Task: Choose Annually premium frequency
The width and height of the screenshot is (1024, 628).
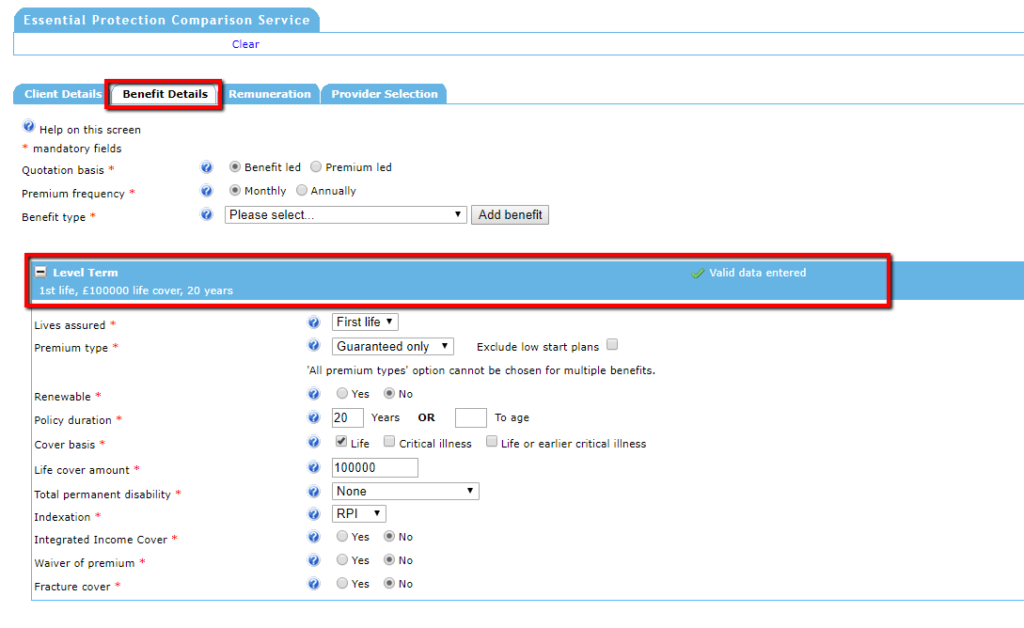Action: (x=302, y=190)
